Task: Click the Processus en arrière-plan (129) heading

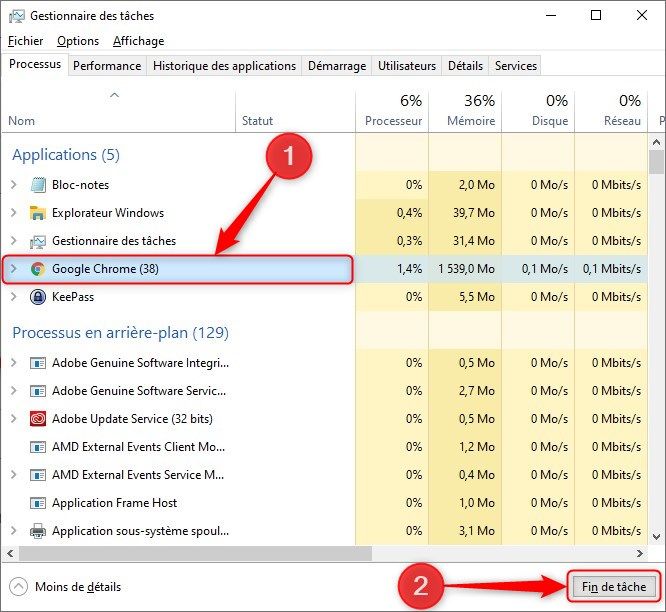Action: coord(121,333)
